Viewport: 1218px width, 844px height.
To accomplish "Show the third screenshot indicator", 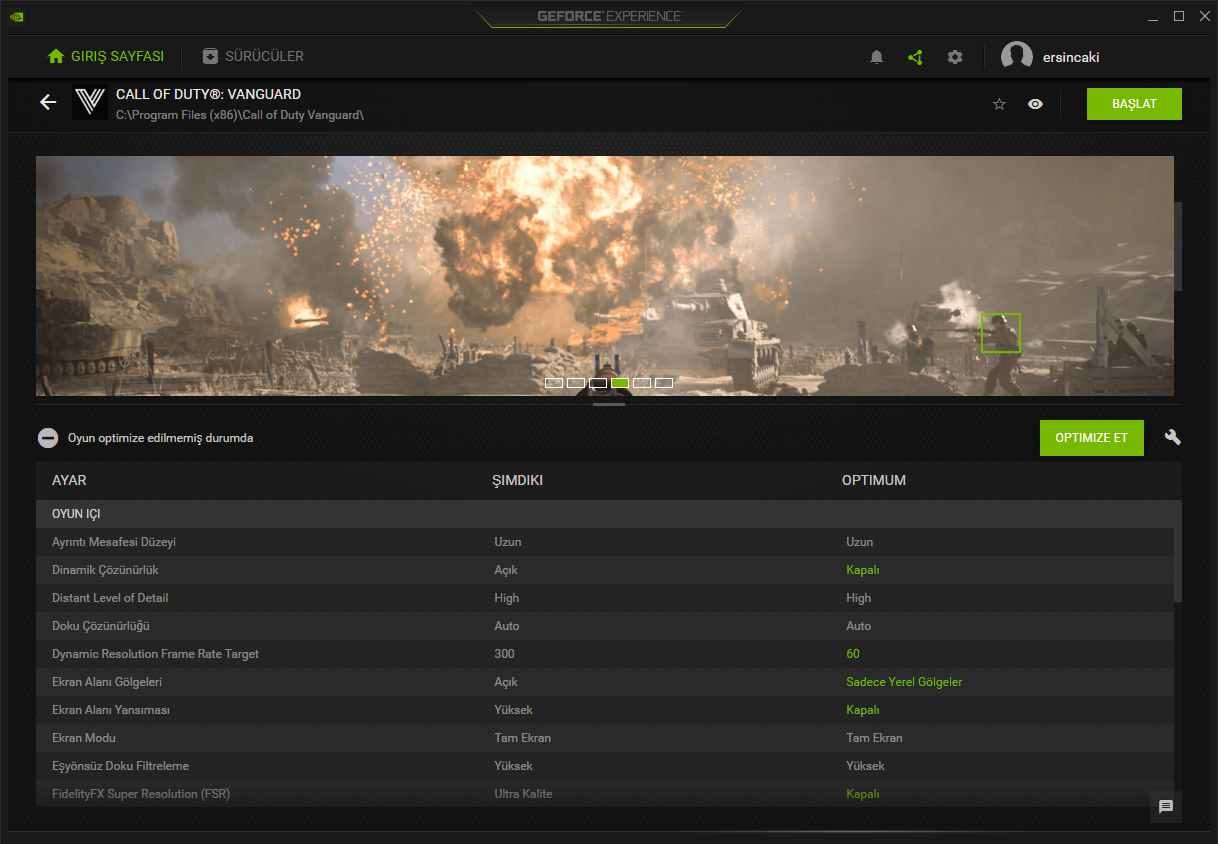I will (x=598, y=383).
